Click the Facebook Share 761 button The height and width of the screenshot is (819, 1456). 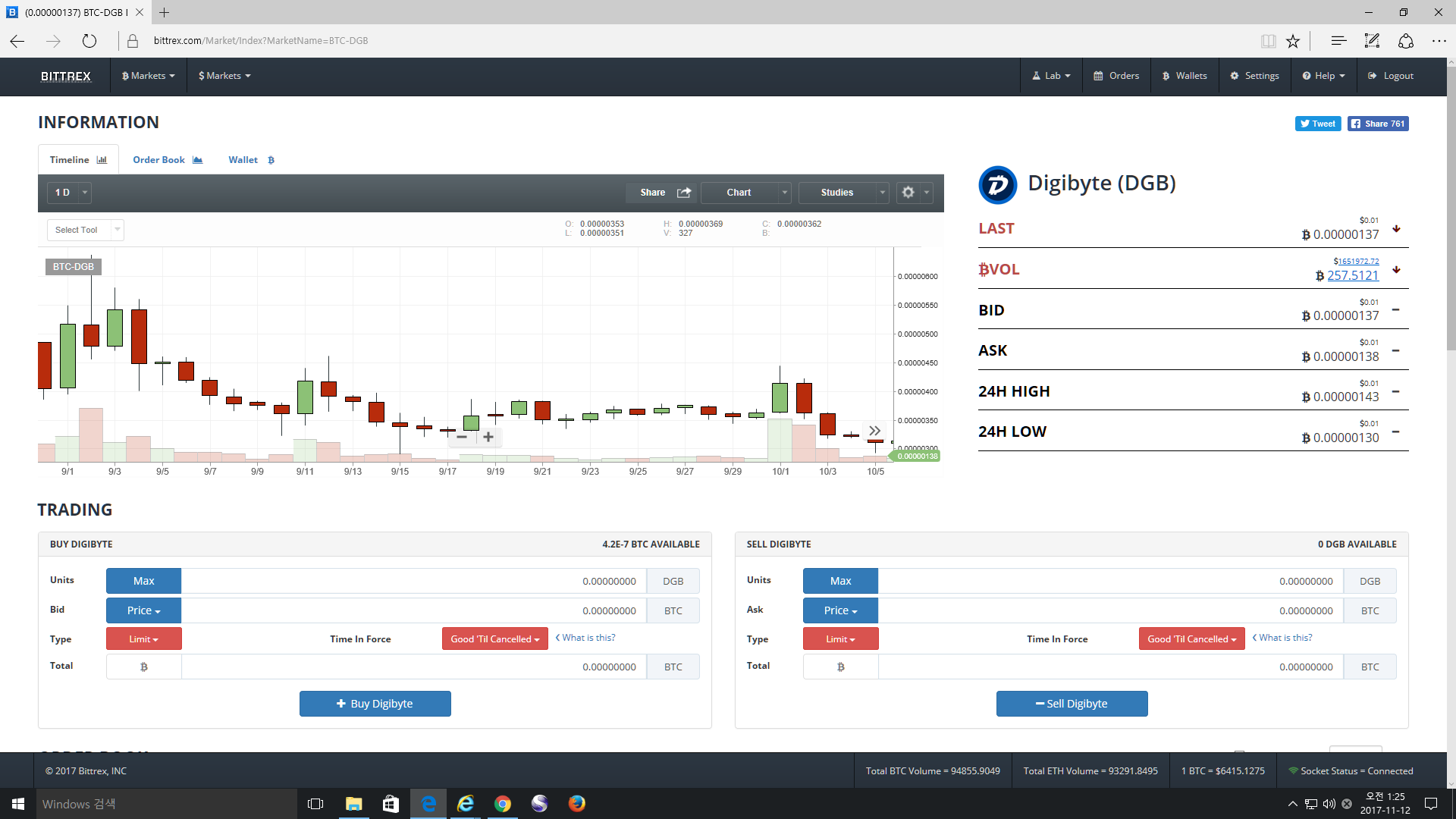pos(1378,124)
